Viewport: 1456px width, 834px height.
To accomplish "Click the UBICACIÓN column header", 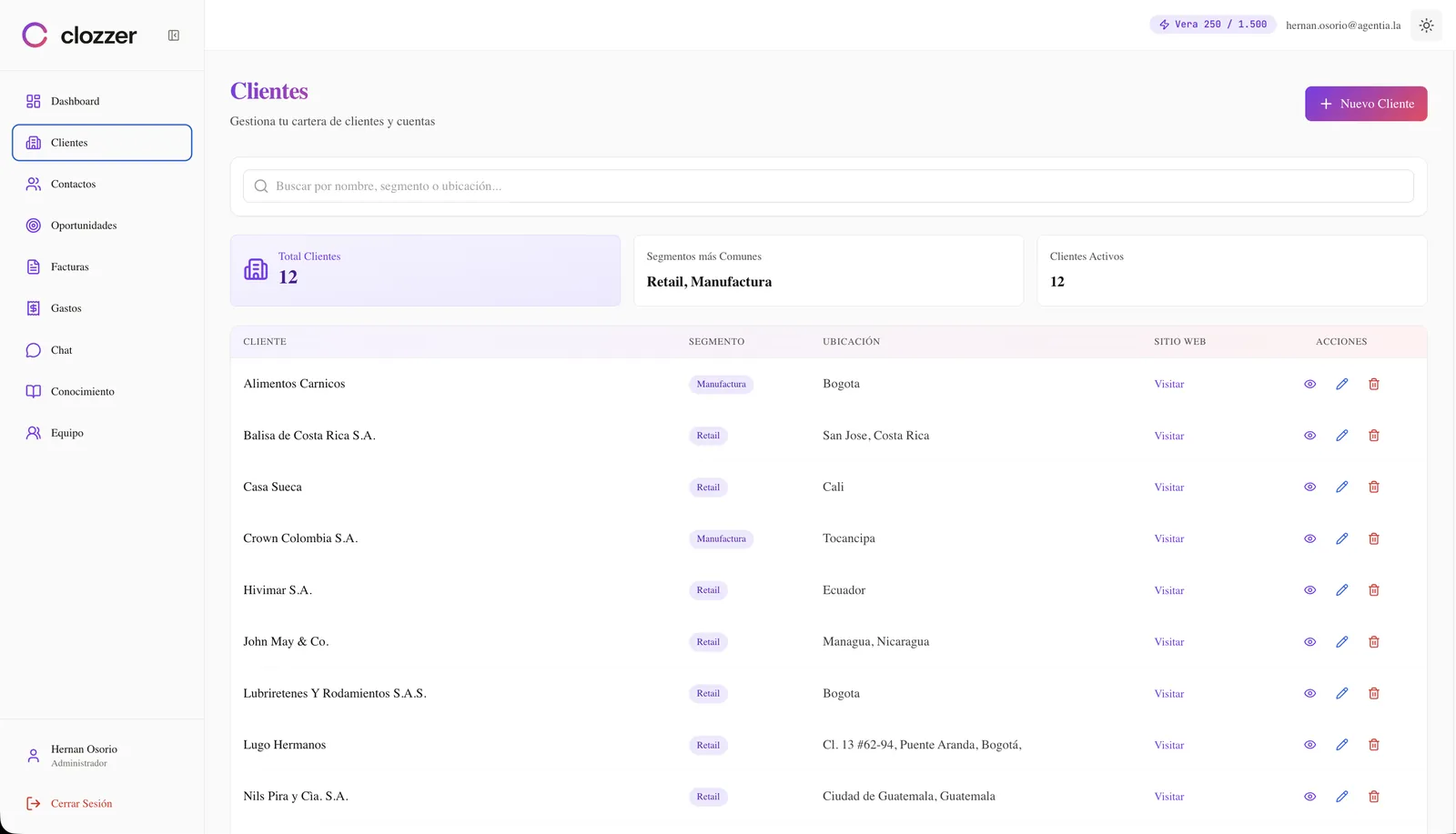I will point(851,342).
